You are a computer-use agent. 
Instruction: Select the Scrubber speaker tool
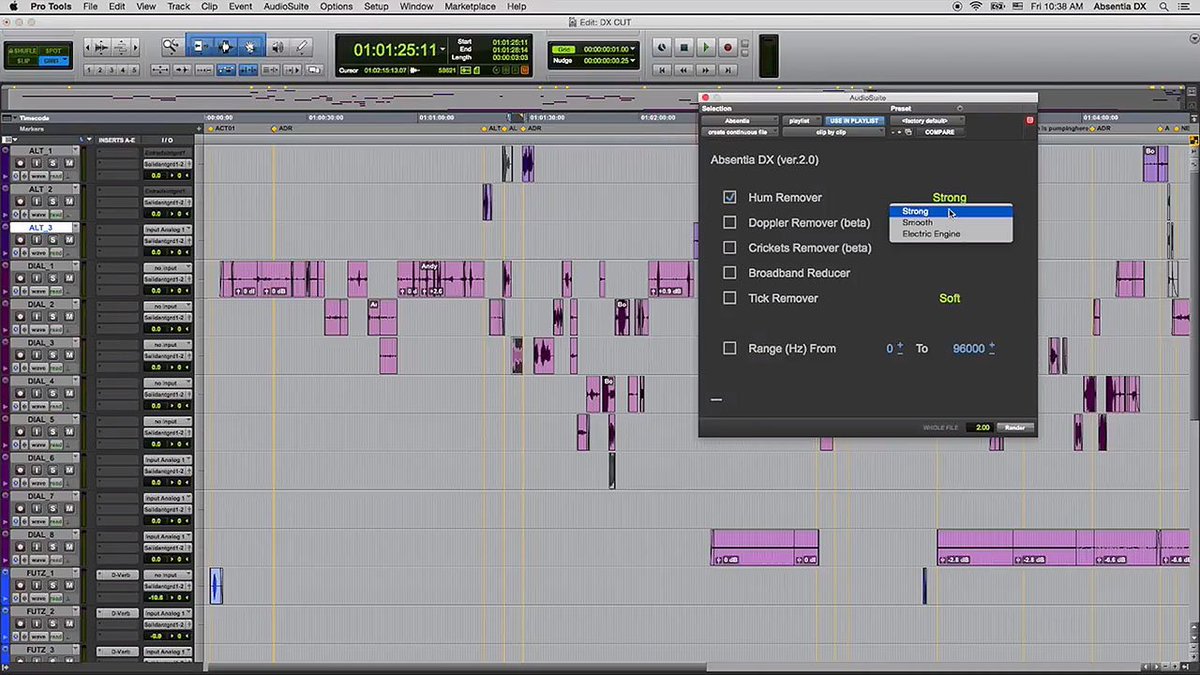278,46
